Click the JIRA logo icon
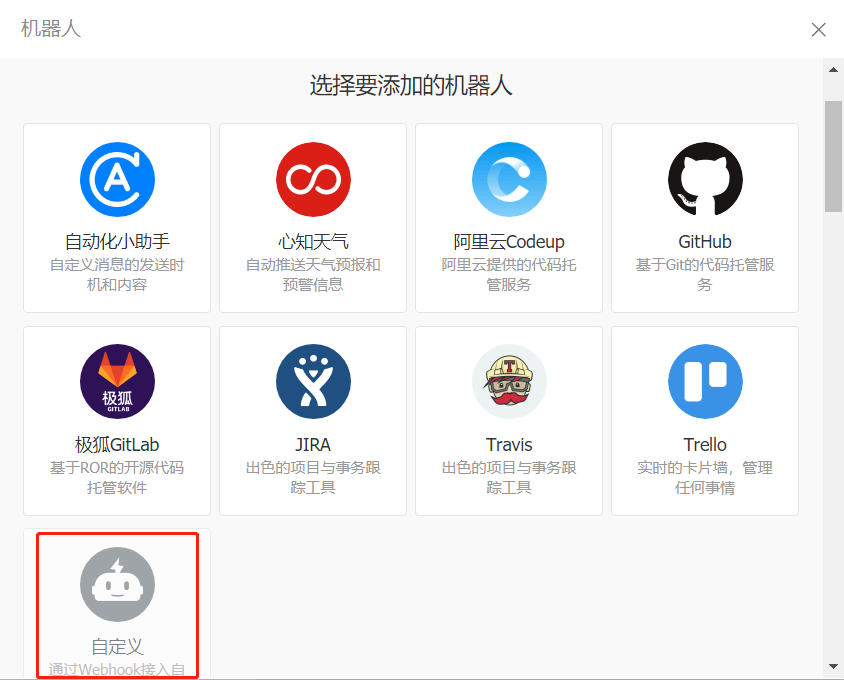 click(x=313, y=382)
